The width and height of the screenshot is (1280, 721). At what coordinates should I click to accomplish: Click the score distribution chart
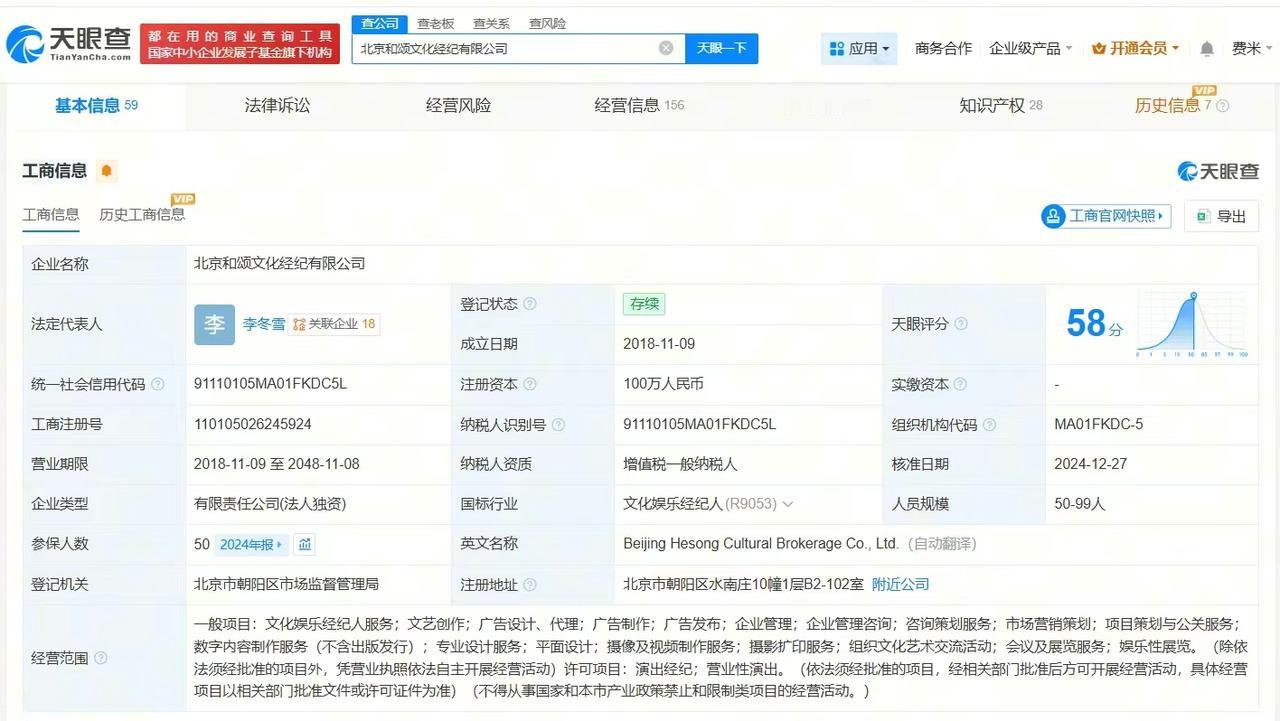click(1192, 324)
